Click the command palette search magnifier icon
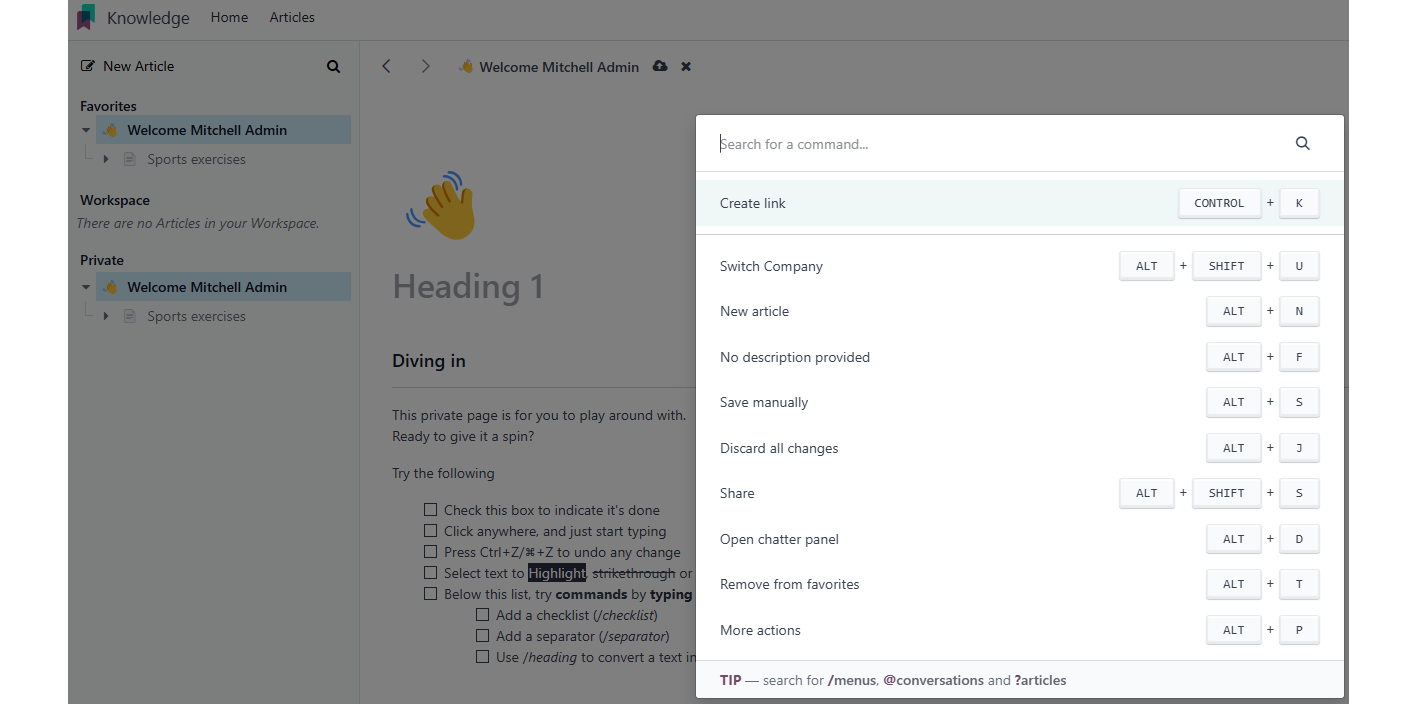 click(x=1303, y=143)
